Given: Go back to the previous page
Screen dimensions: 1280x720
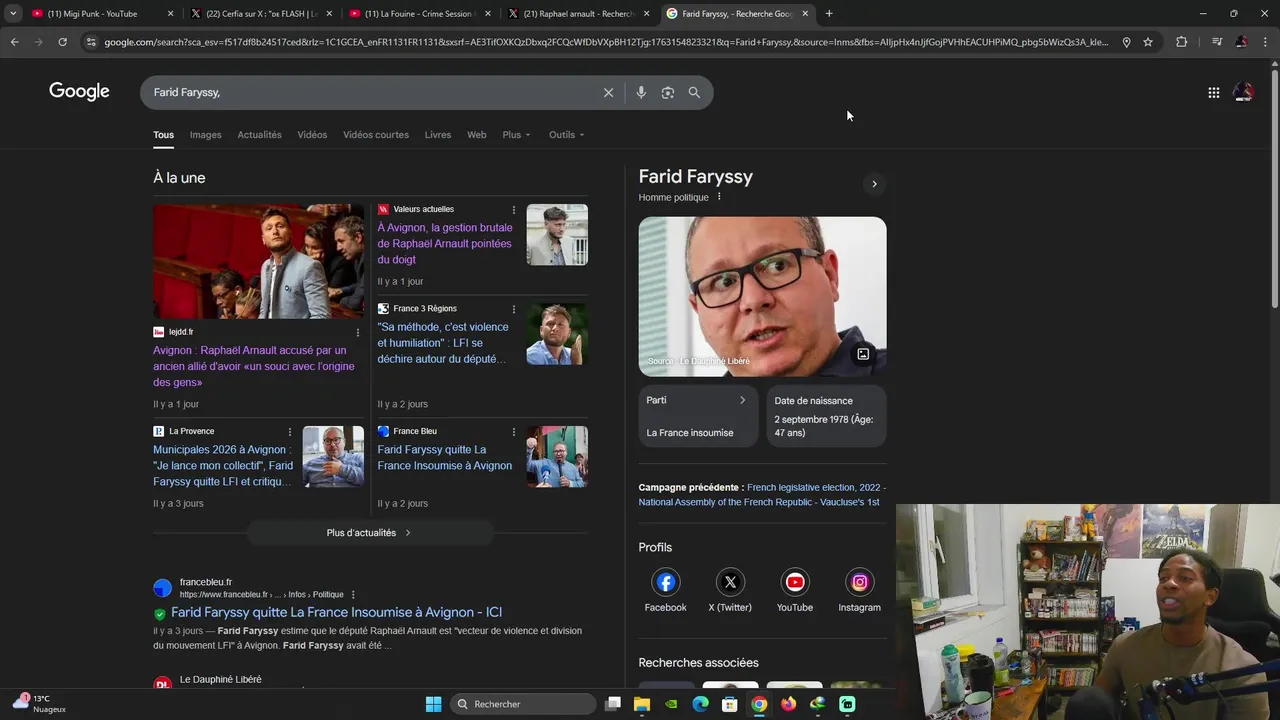Looking at the screenshot, I should tap(14, 42).
